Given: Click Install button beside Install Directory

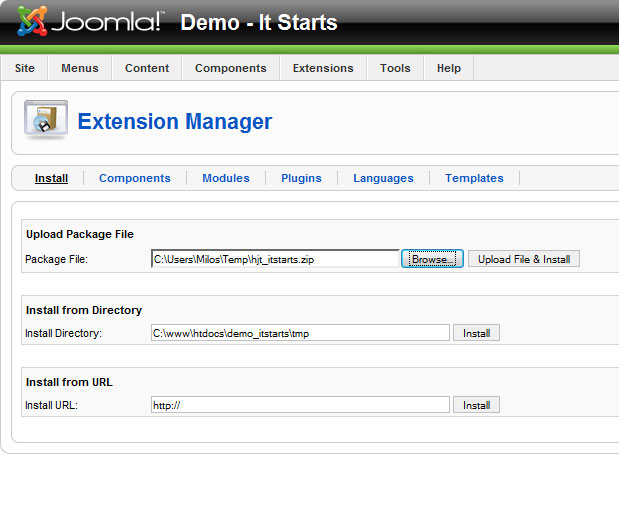Looking at the screenshot, I should pos(476,333).
